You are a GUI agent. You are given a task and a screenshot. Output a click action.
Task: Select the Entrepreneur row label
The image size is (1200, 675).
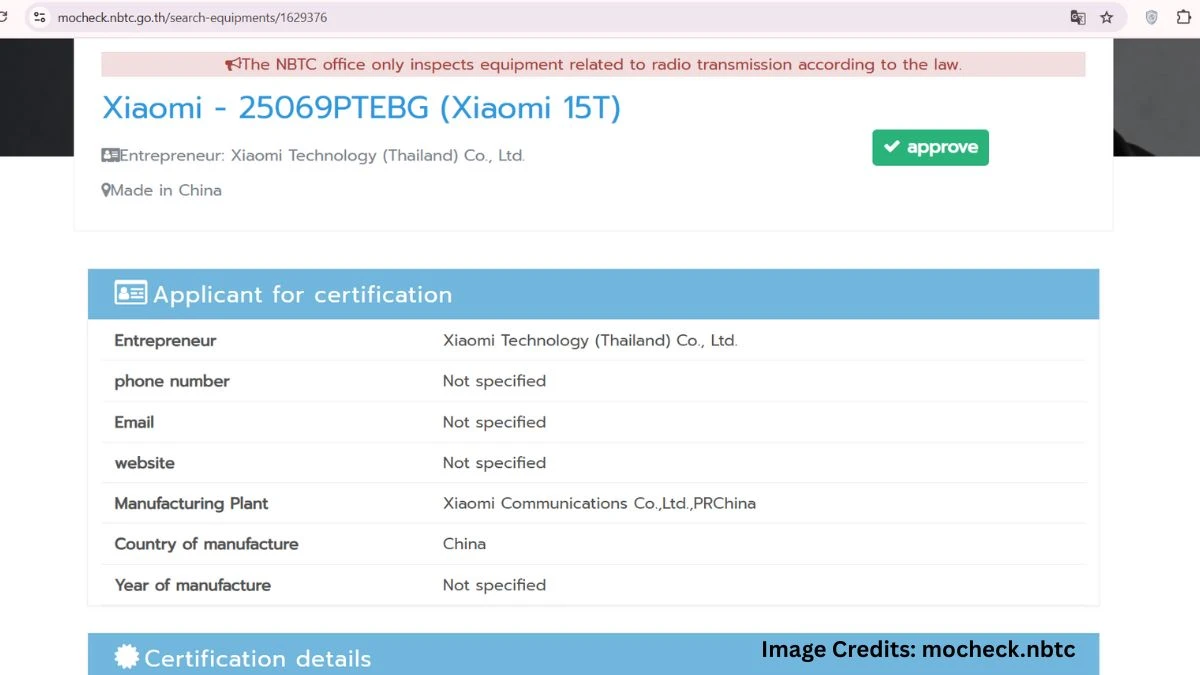tap(165, 340)
